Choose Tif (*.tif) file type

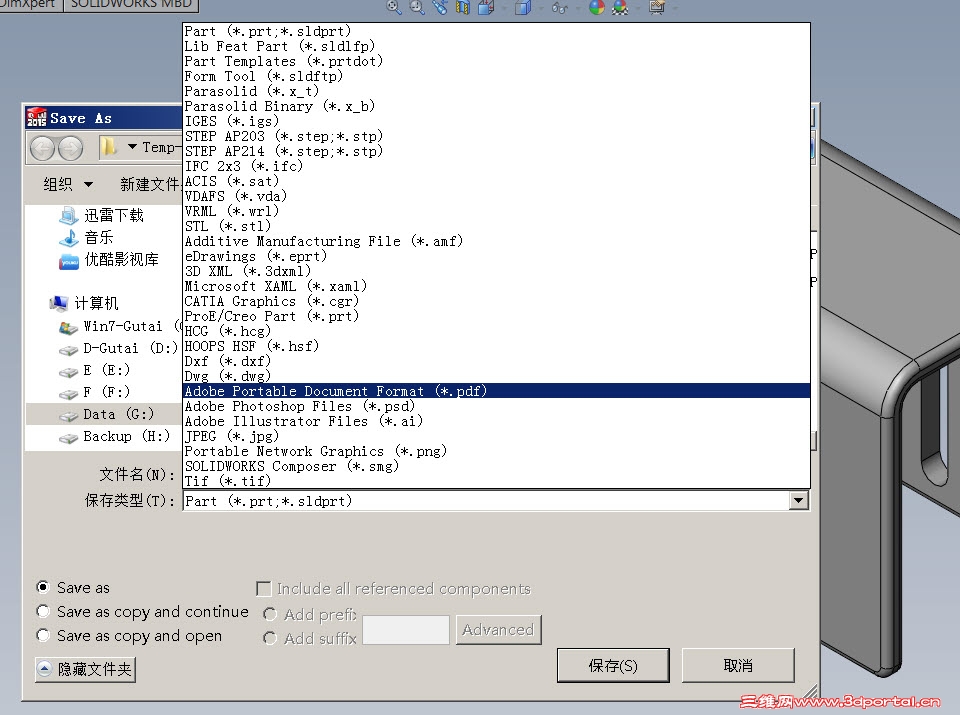497,481
